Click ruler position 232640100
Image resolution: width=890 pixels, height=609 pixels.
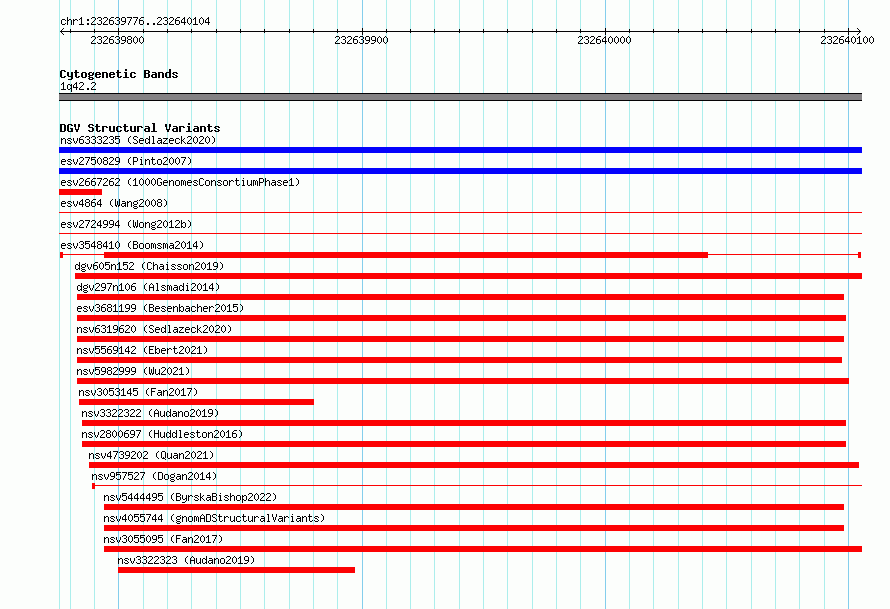point(847,40)
